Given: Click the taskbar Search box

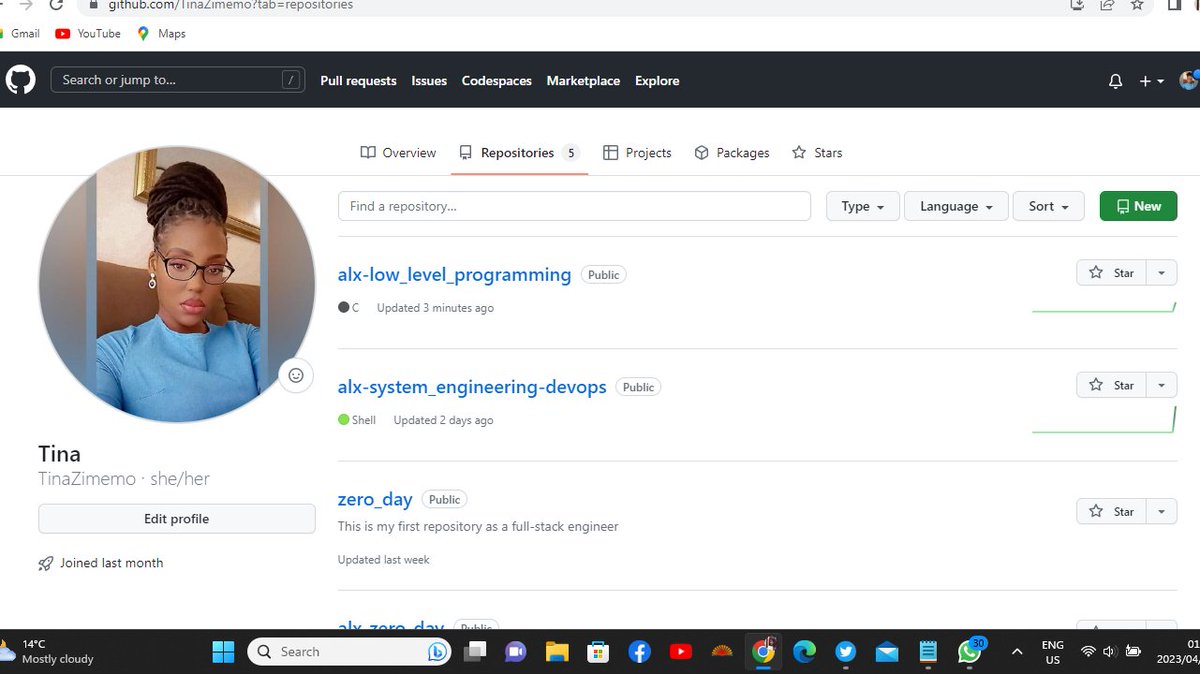Looking at the screenshot, I should [350, 652].
